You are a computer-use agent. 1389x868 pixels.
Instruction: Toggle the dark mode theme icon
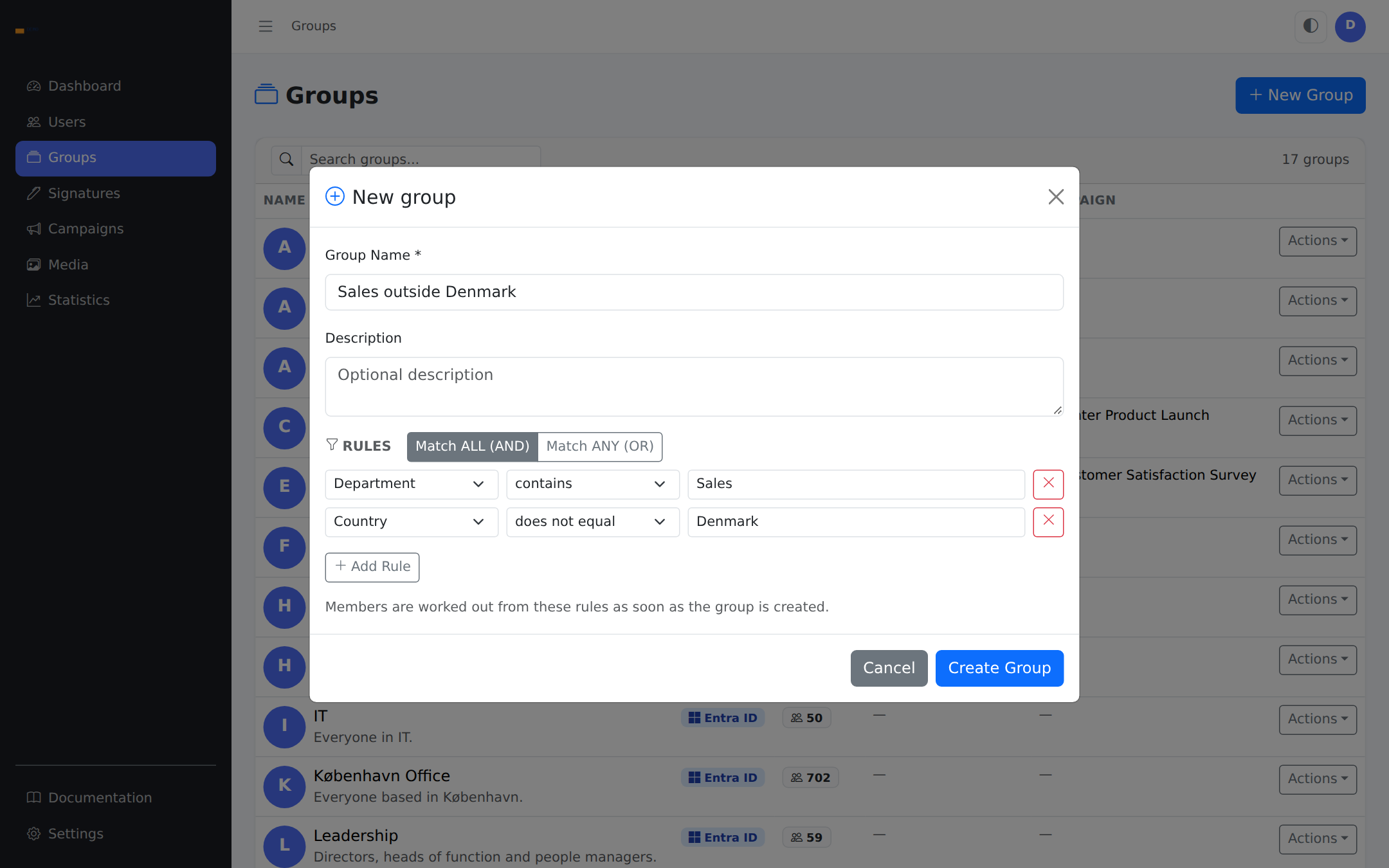[x=1311, y=26]
